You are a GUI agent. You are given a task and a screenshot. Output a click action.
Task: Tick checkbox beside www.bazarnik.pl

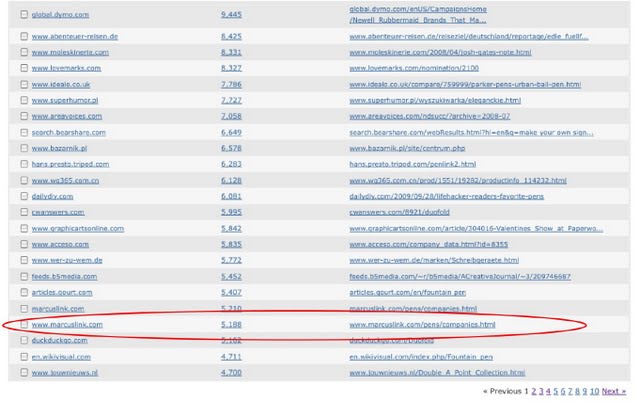tap(24, 148)
